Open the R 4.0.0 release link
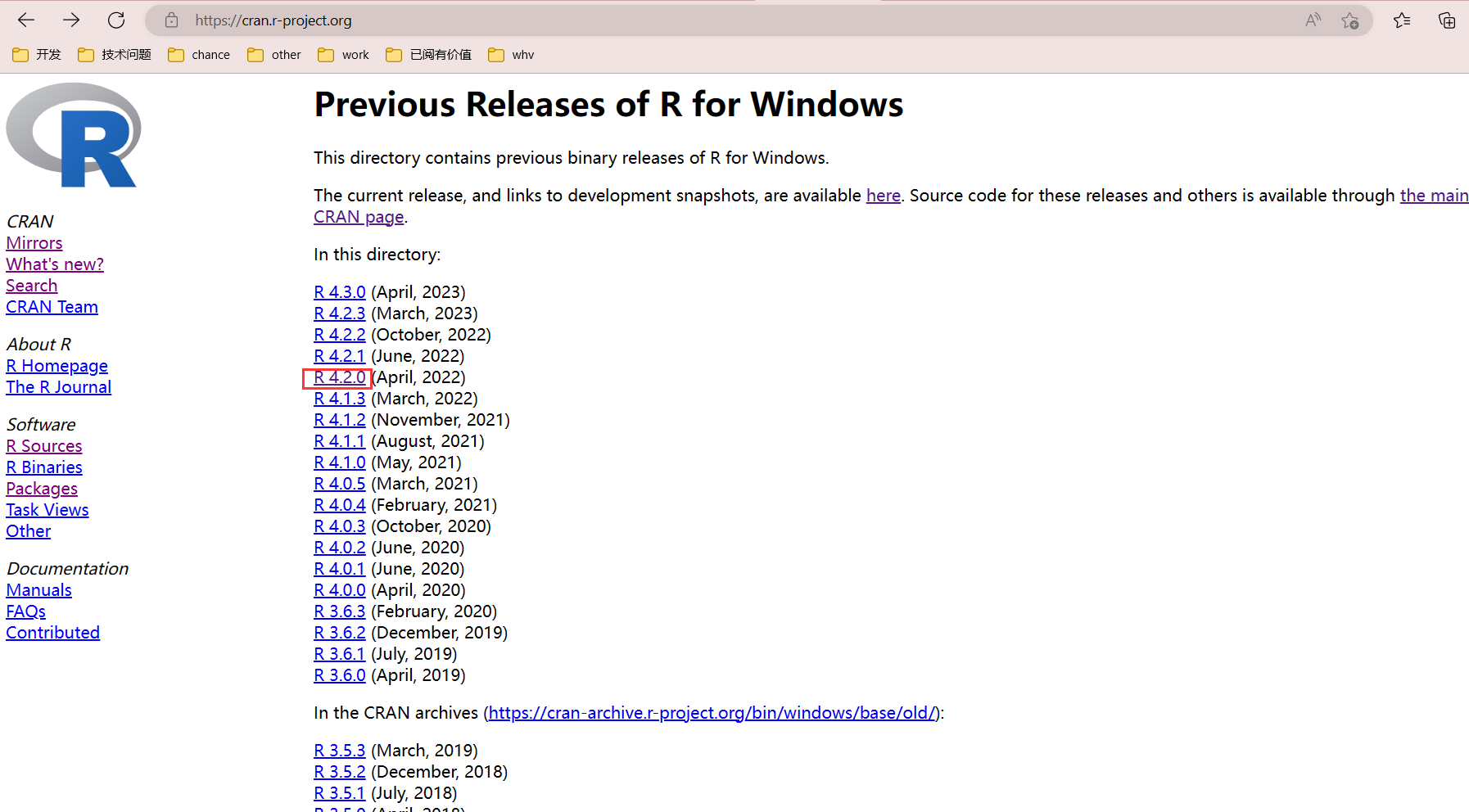 340,590
